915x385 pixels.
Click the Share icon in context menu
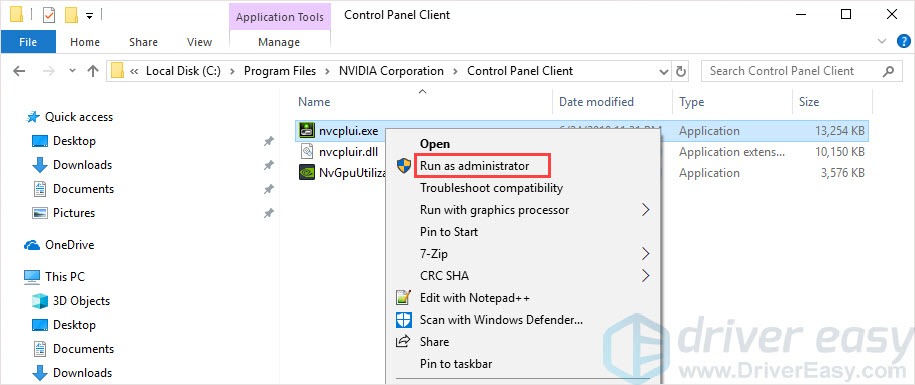[403, 342]
